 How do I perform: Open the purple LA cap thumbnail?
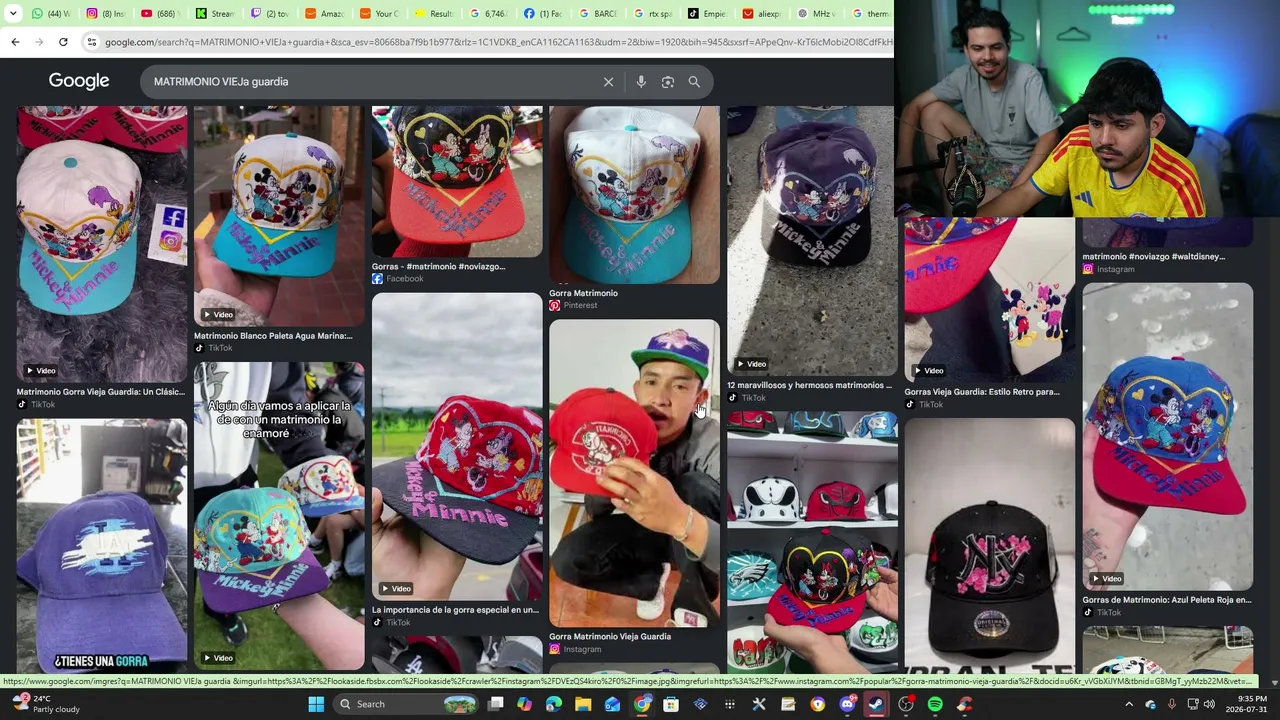click(101, 545)
